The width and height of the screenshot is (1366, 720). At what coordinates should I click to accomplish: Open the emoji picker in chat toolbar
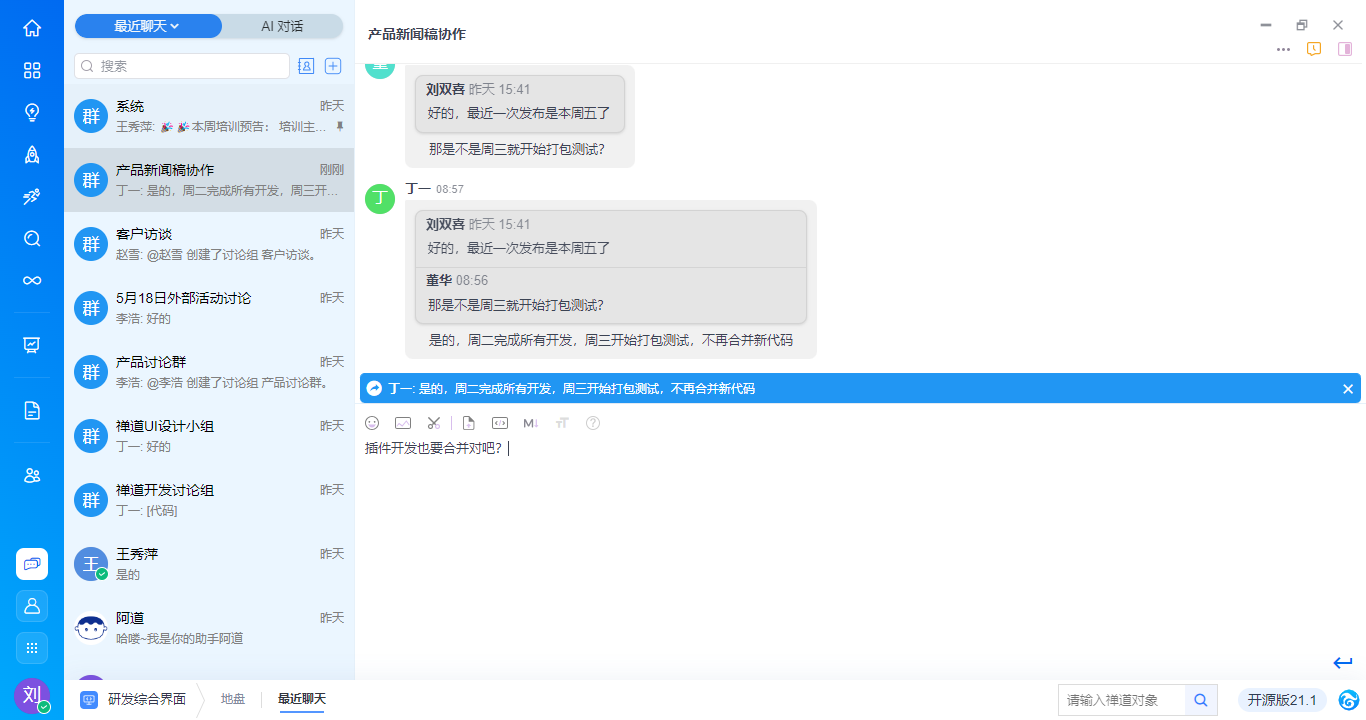373,423
